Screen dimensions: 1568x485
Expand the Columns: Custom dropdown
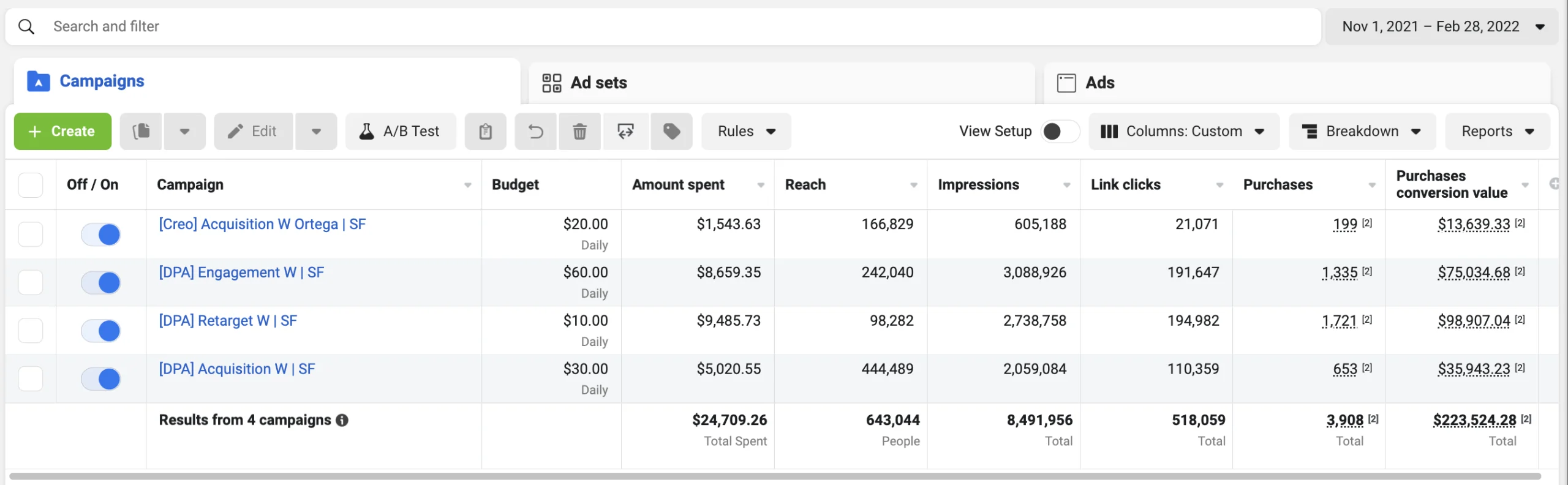1183,131
